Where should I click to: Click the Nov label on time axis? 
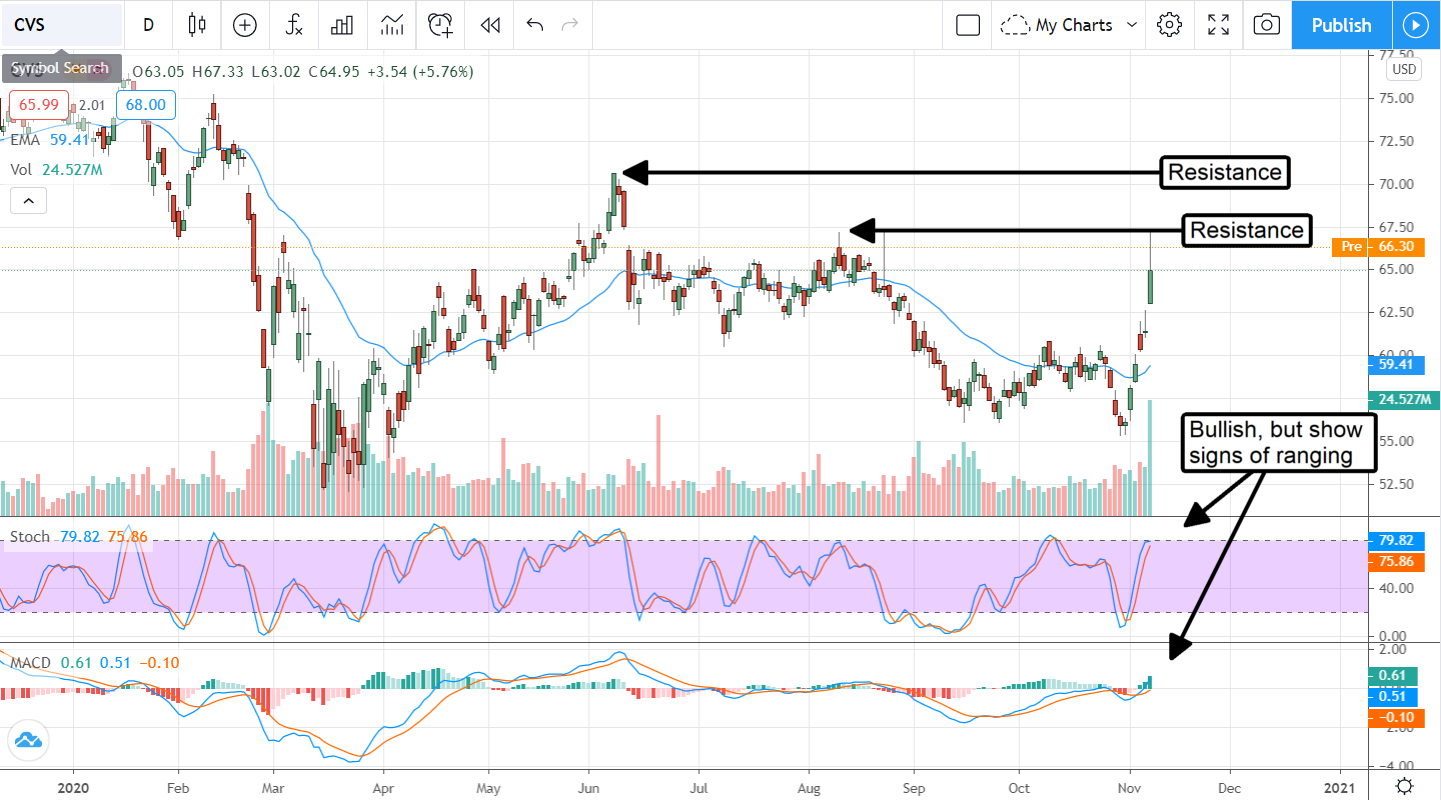click(x=1130, y=786)
